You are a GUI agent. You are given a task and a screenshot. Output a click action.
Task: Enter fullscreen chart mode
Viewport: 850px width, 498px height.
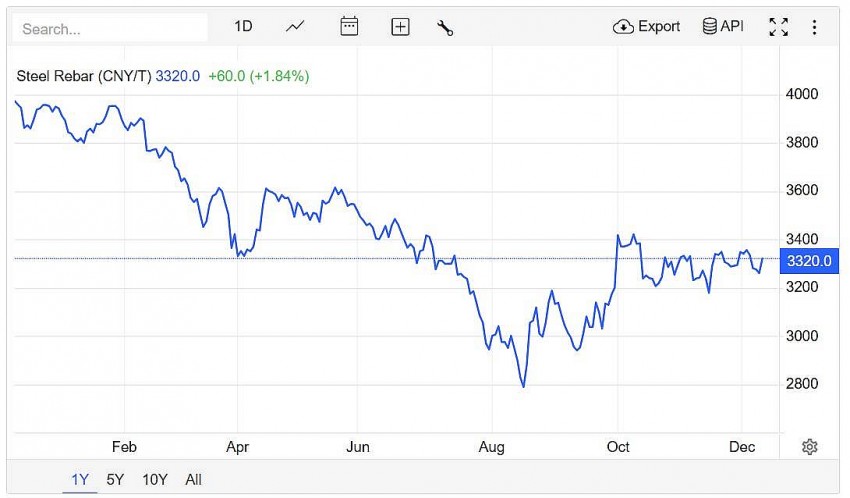coord(778,27)
